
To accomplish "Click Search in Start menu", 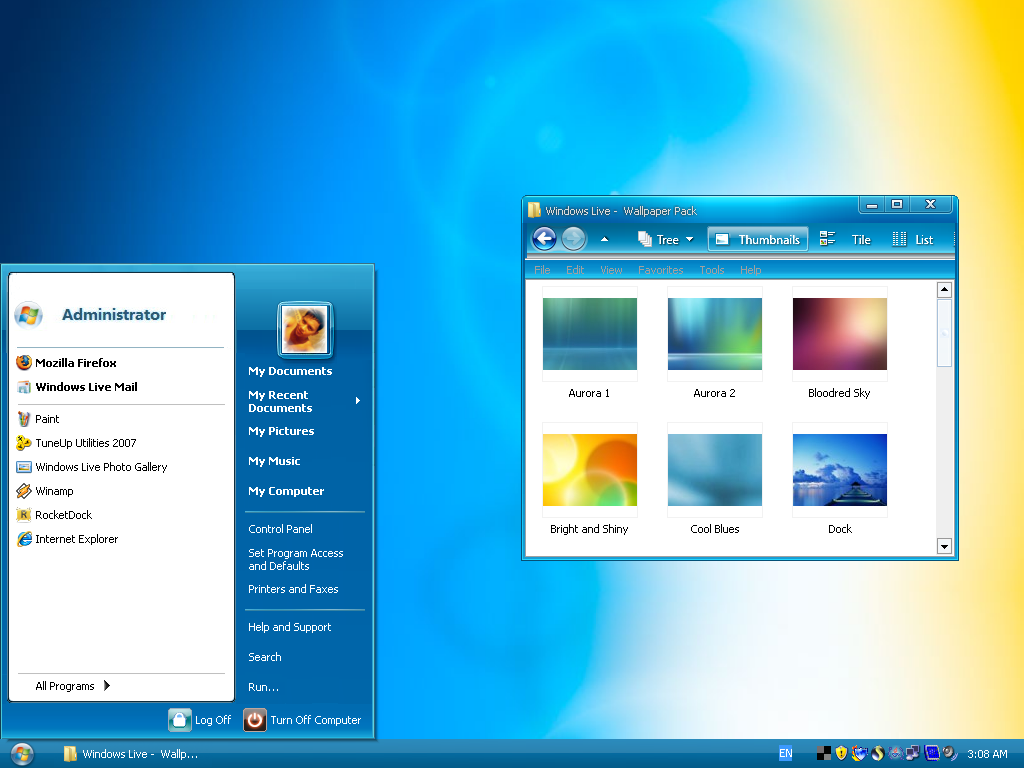I will (264, 657).
